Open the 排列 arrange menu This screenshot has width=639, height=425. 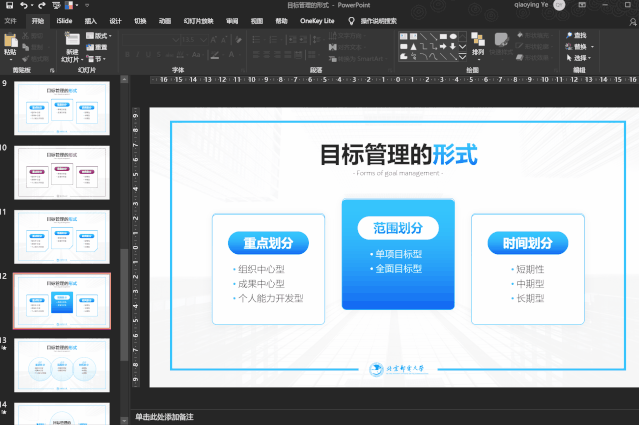(478, 45)
